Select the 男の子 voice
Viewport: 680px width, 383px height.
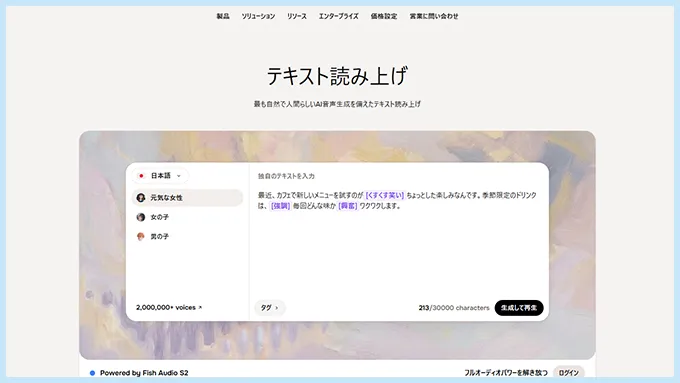pyautogui.click(x=187, y=236)
